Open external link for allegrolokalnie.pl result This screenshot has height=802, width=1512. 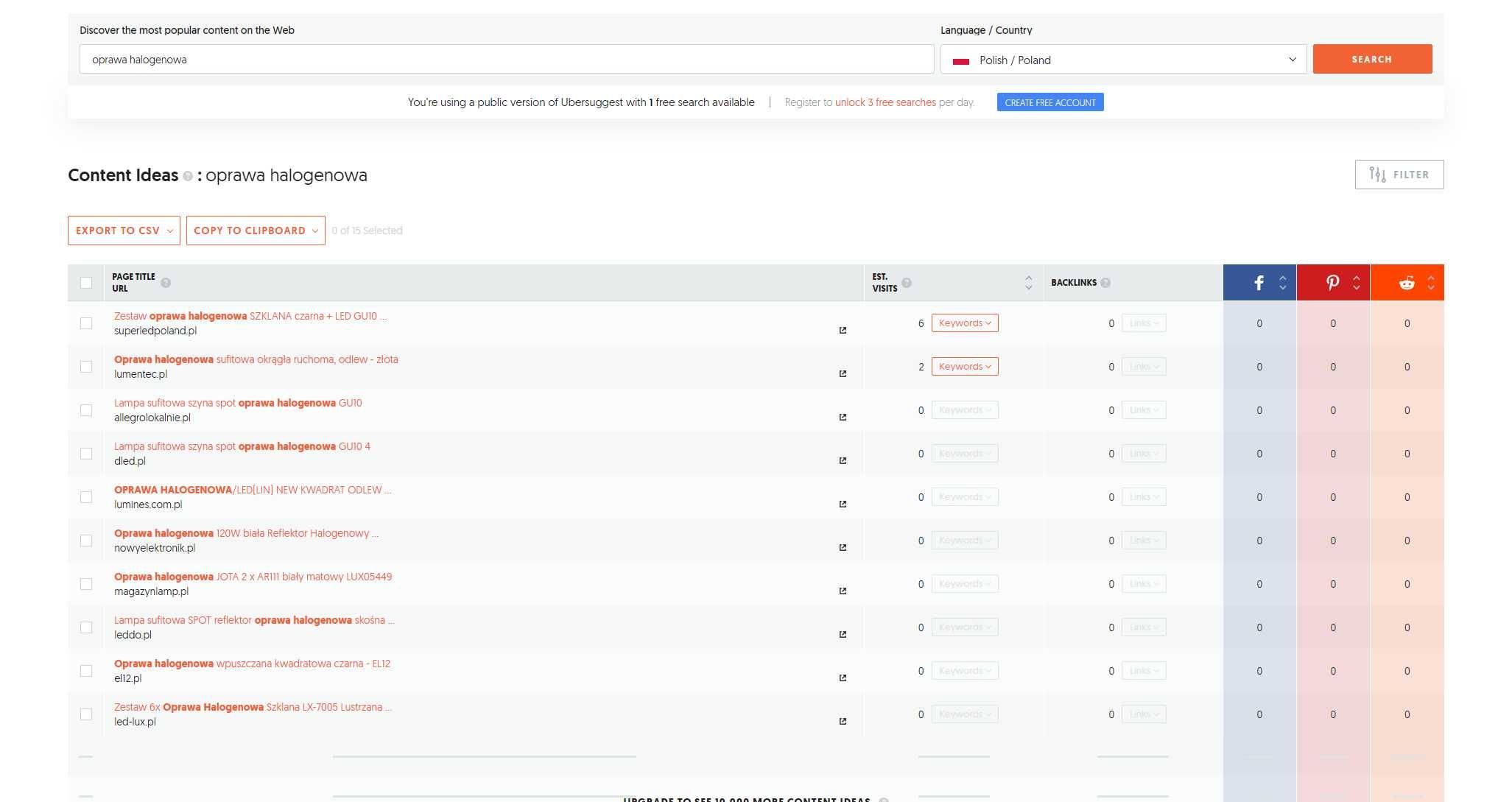pos(843,418)
